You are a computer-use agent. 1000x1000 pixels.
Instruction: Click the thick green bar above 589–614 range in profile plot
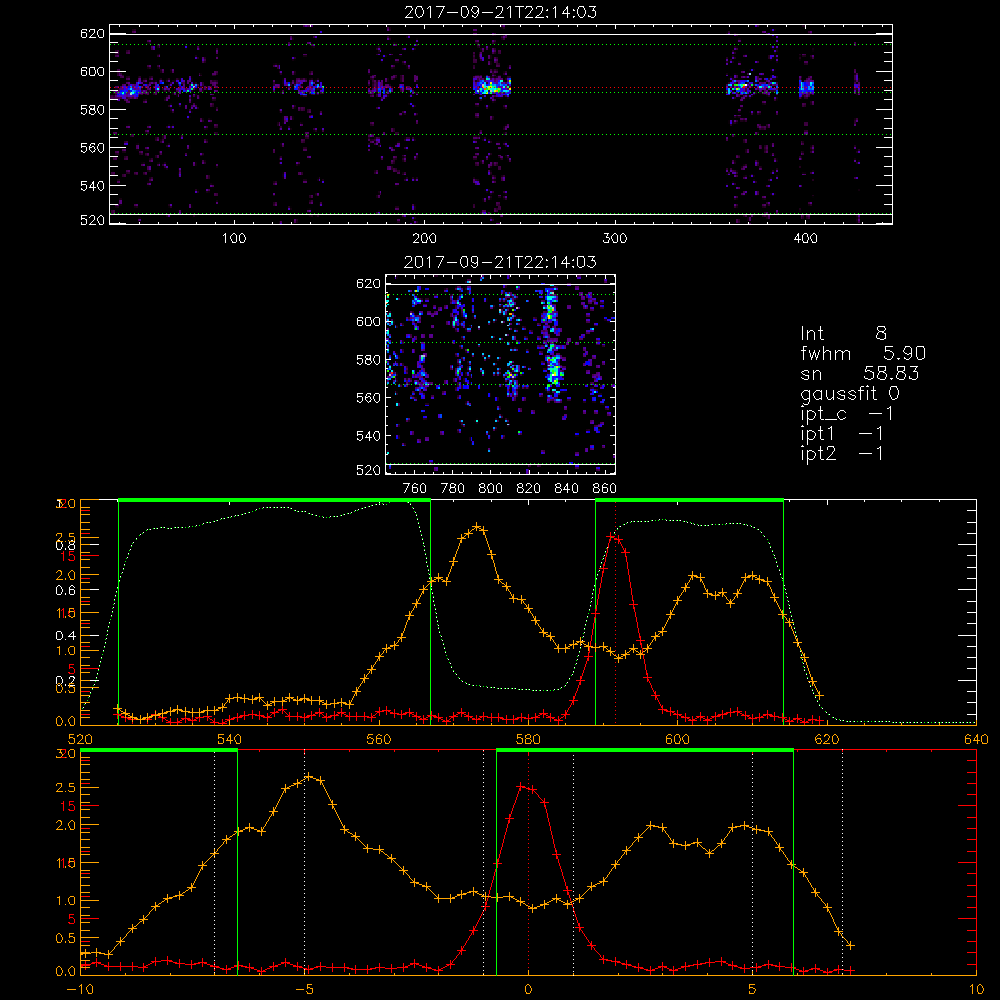(689, 500)
